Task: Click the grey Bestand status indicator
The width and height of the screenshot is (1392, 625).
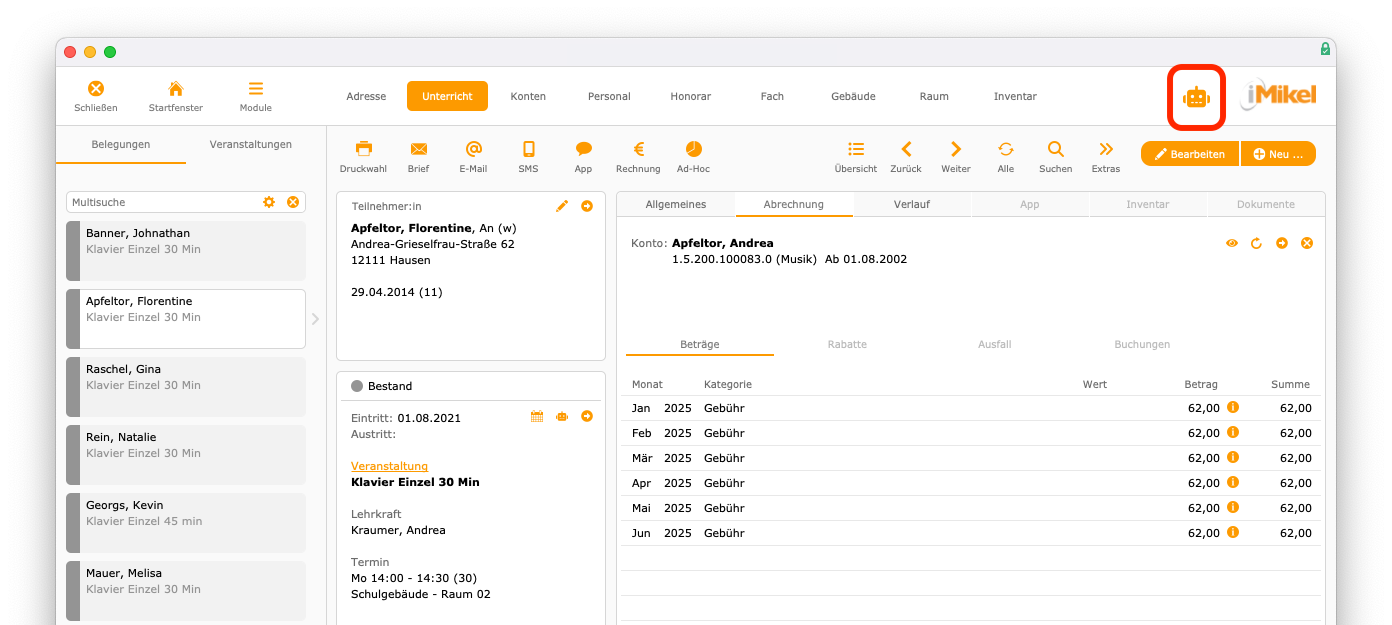Action: pyautogui.click(x=357, y=386)
